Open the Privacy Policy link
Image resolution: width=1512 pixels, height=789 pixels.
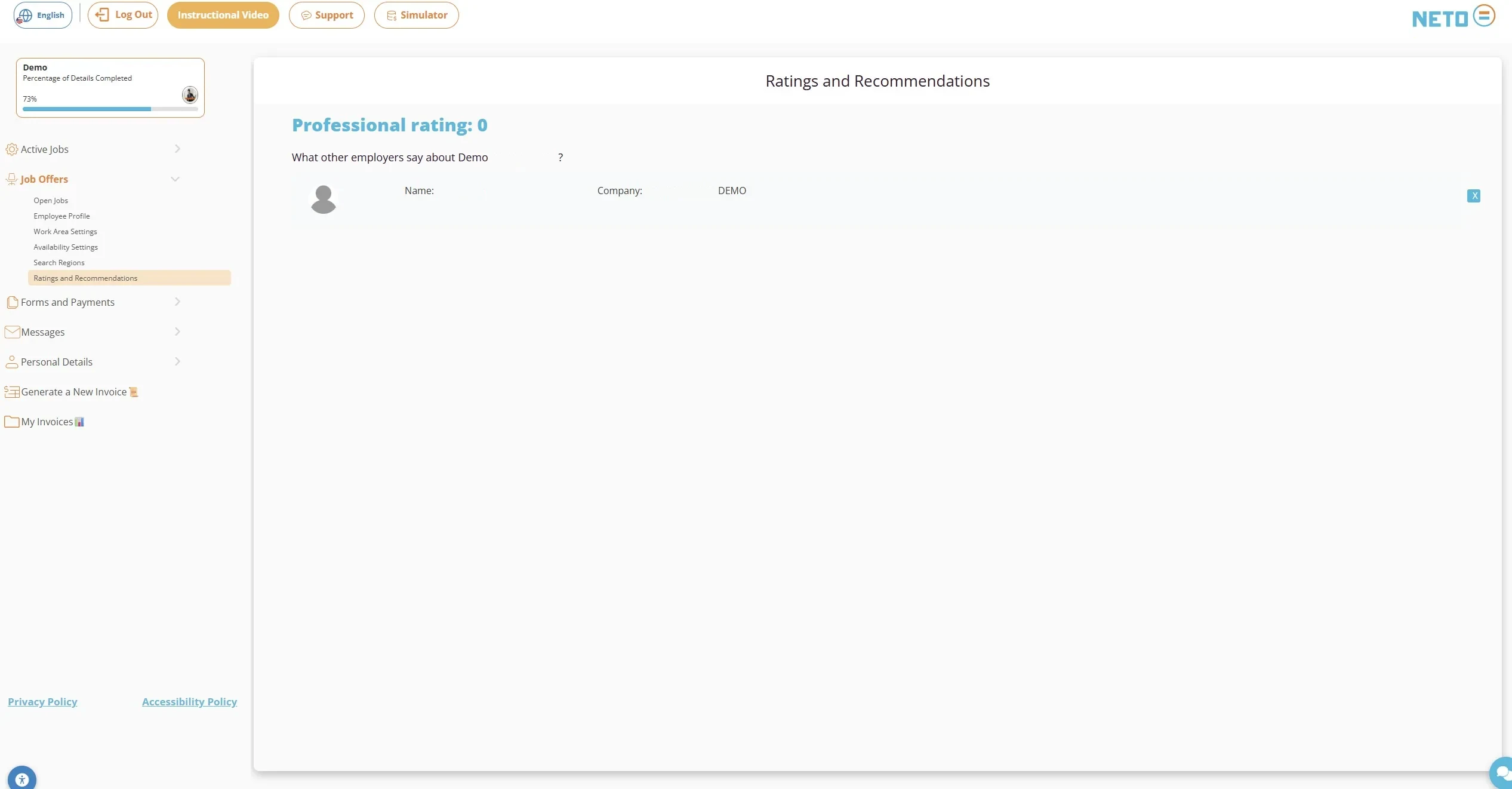point(42,702)
